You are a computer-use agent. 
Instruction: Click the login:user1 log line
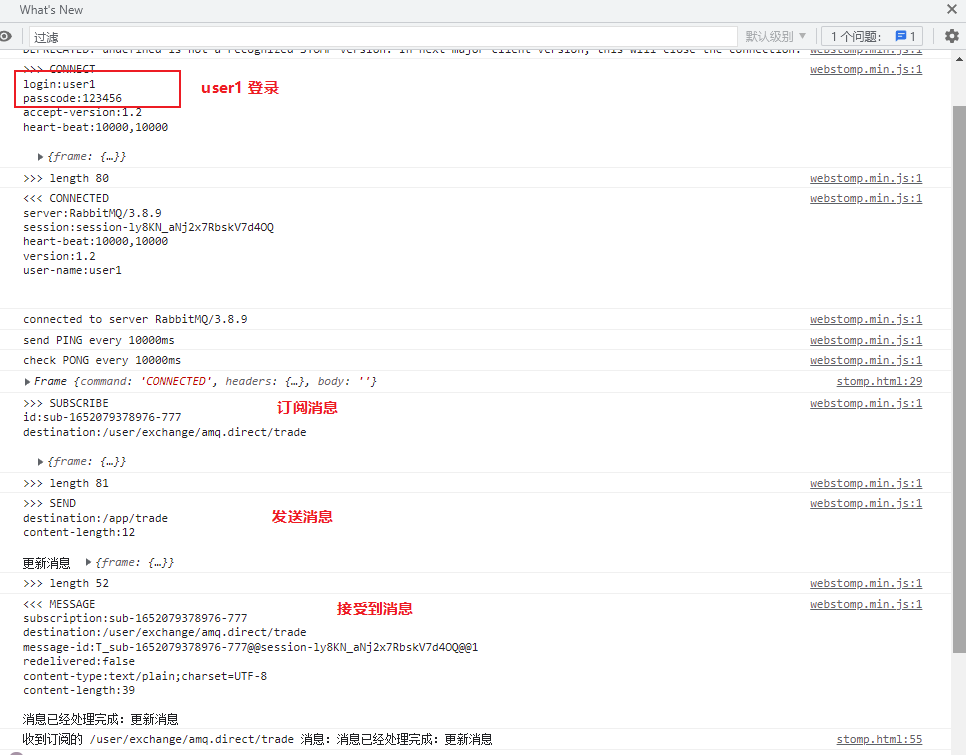tap(59, 84)
